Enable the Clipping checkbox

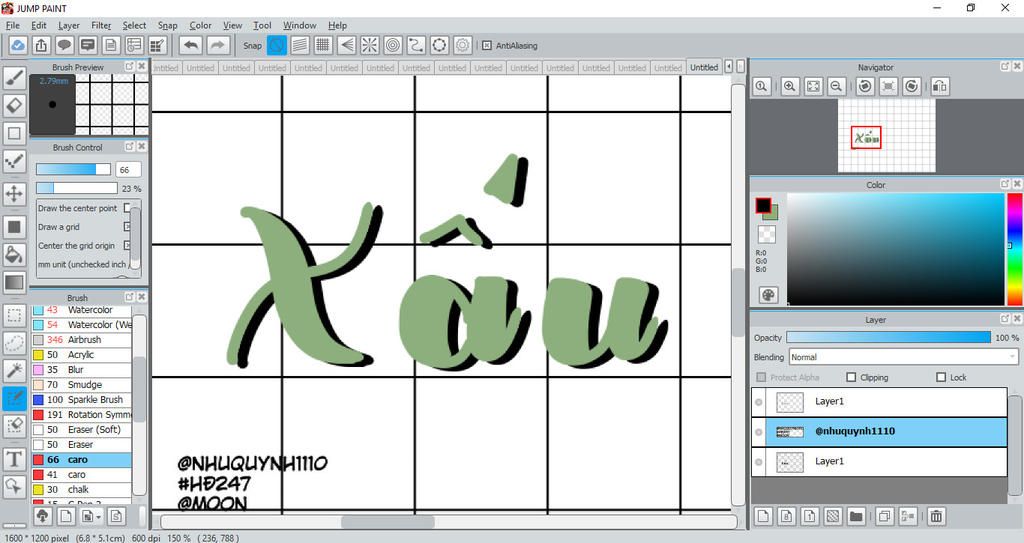(x=851, y=378)
